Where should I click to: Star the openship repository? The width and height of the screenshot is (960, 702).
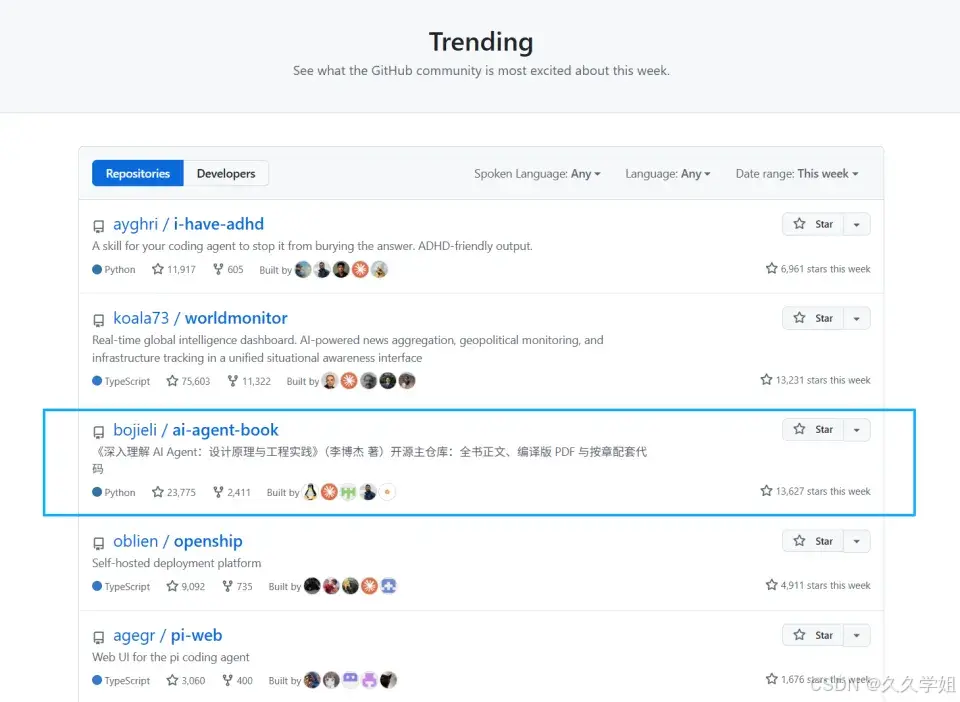813,541
